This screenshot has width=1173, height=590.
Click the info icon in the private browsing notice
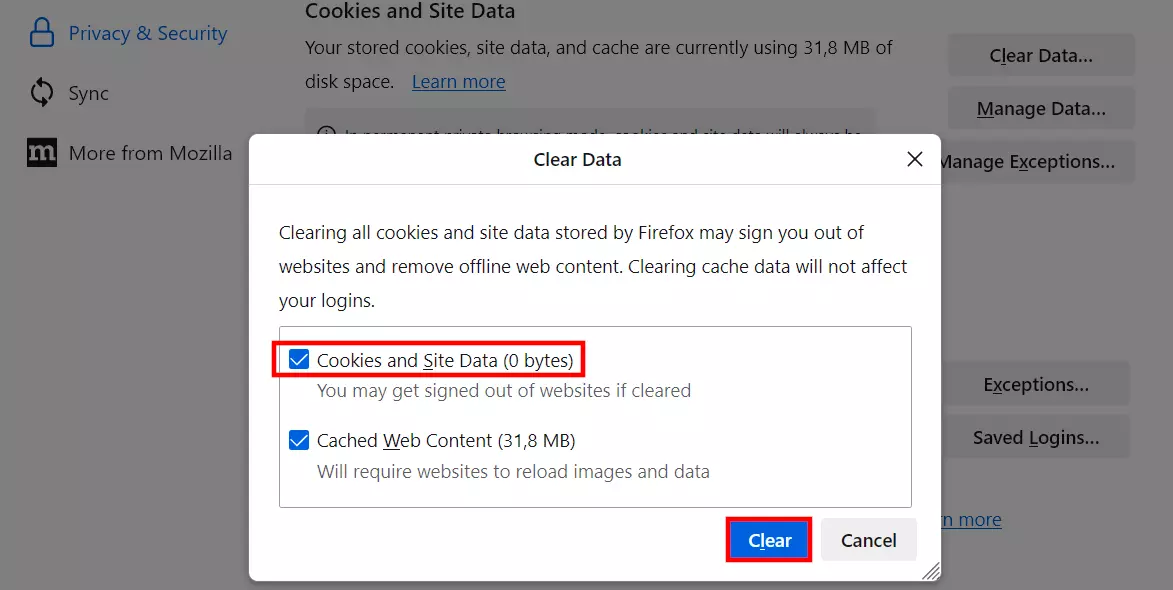pyautogui.click(x=325, y=131)
